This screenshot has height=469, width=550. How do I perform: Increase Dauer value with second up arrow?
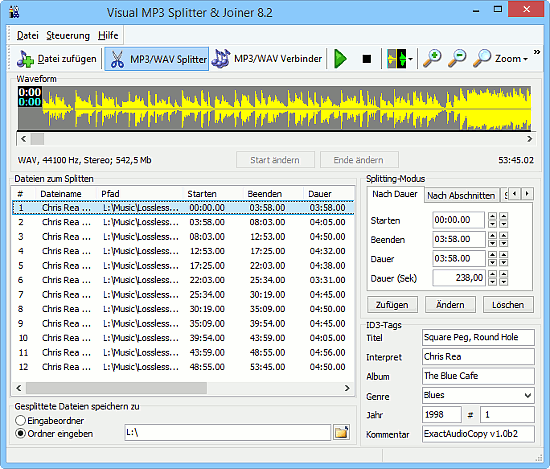click(x=504, y=255)
